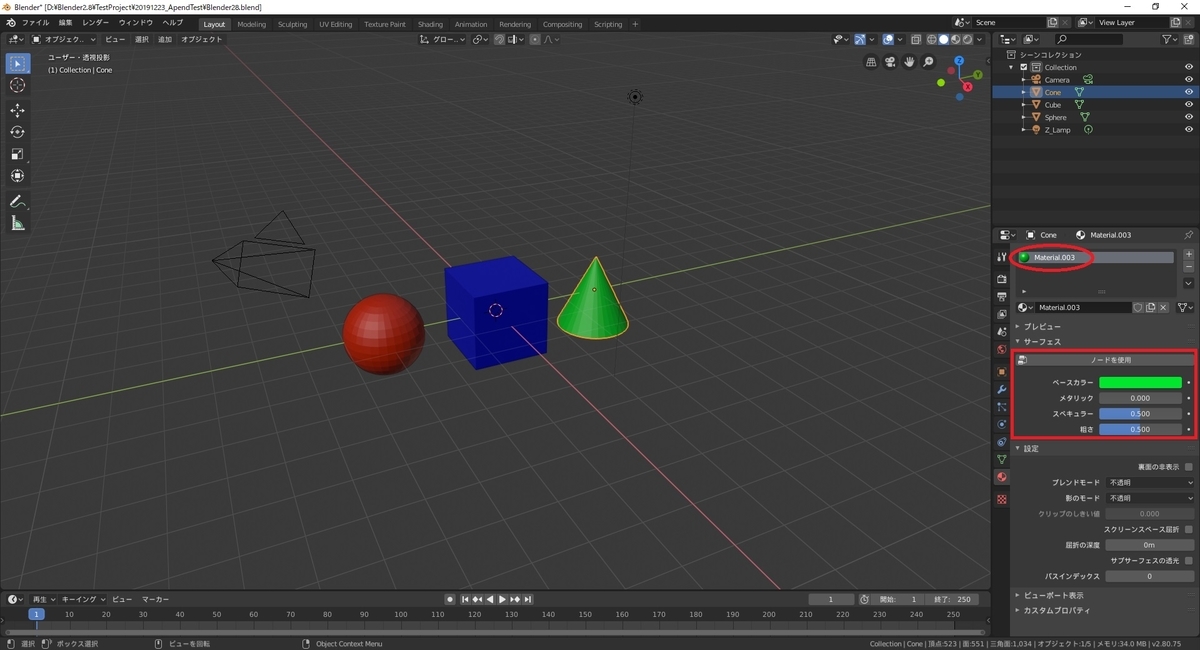Screen dimensions: 1200x650
Task: Jump to timeline start frame
Action: [465, 599]
